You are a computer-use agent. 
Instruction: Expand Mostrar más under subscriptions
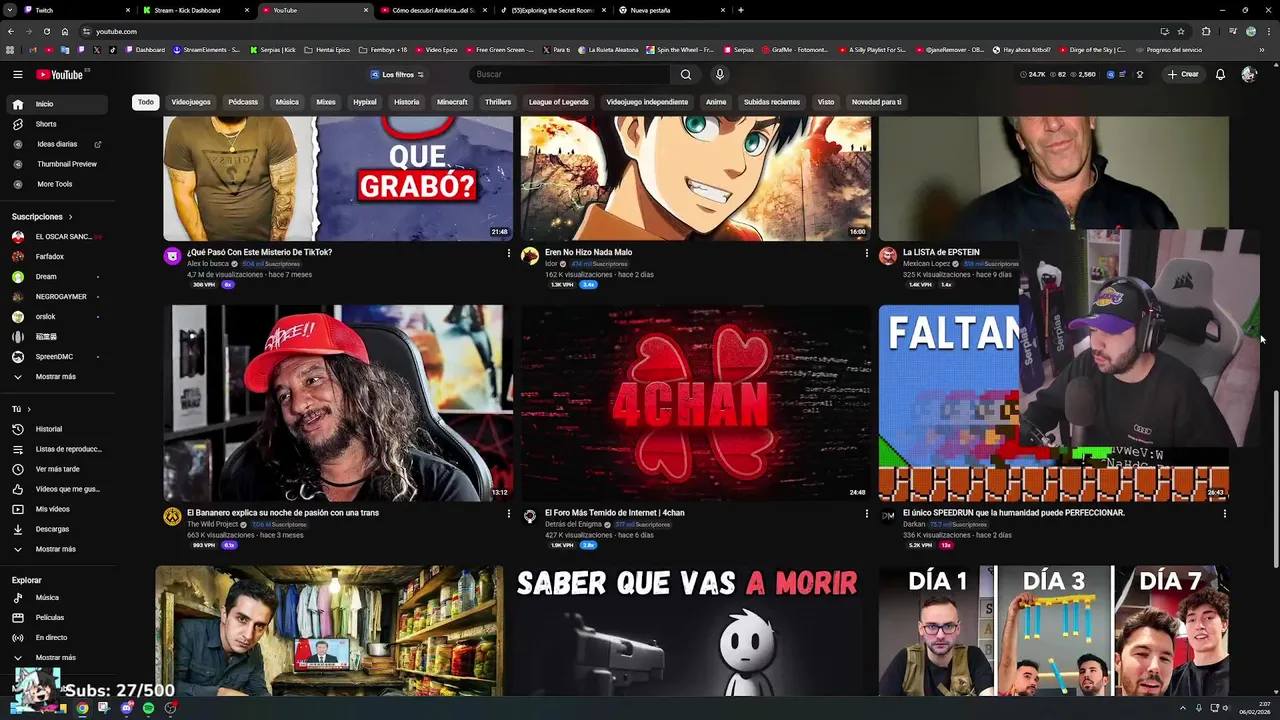click(x=58, y=377)
